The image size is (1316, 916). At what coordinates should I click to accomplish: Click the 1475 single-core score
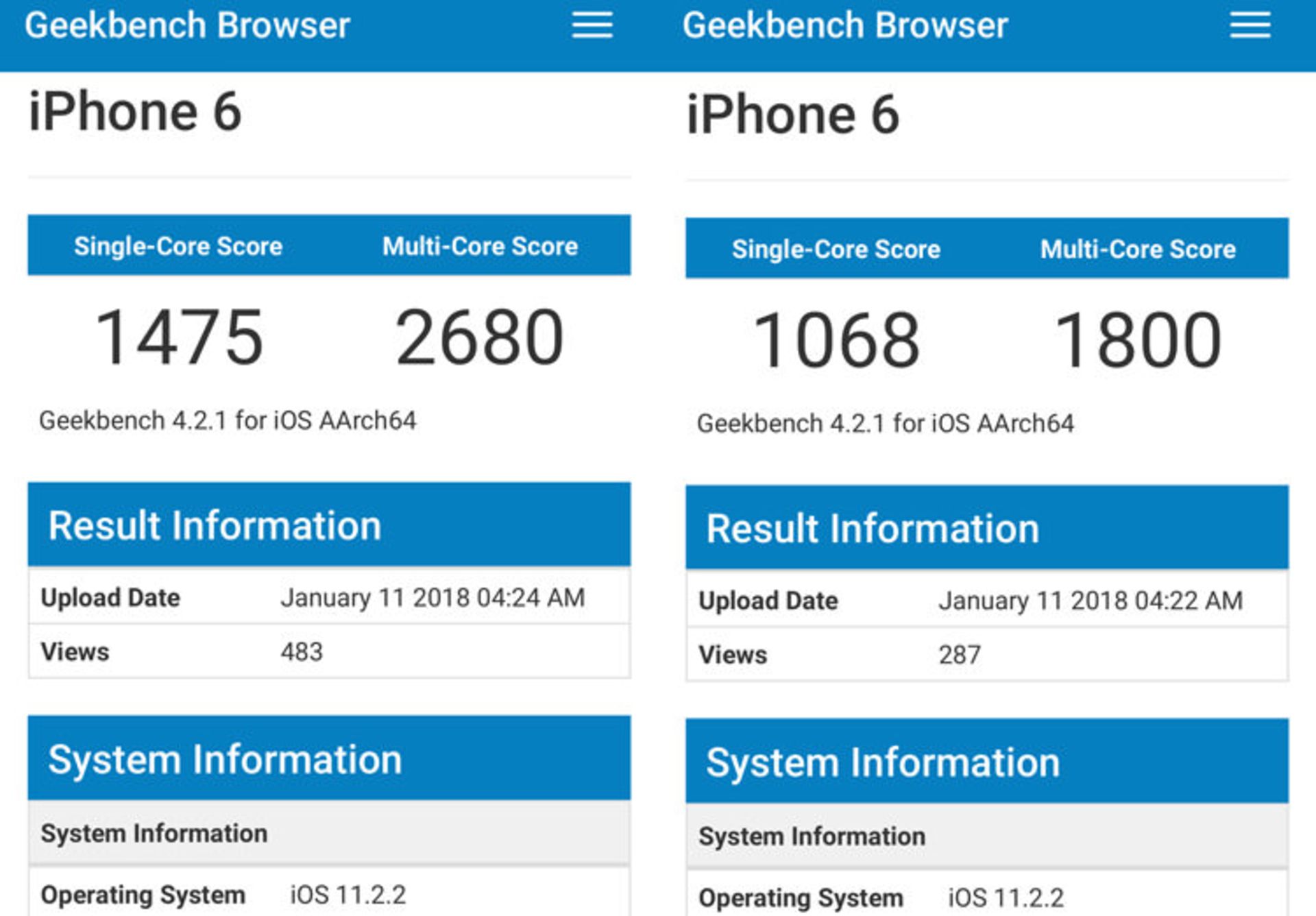click(x=179, y=337)
